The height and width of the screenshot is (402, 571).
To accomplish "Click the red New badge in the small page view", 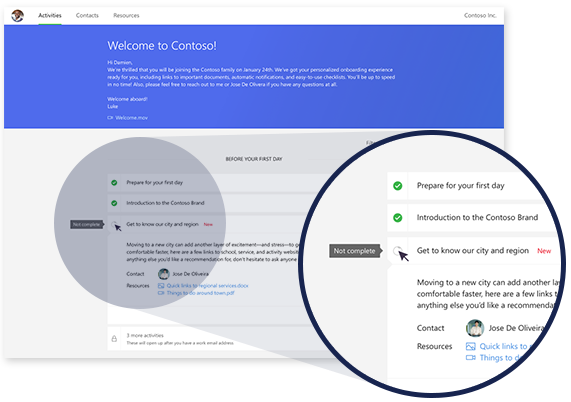I will 208,225.
